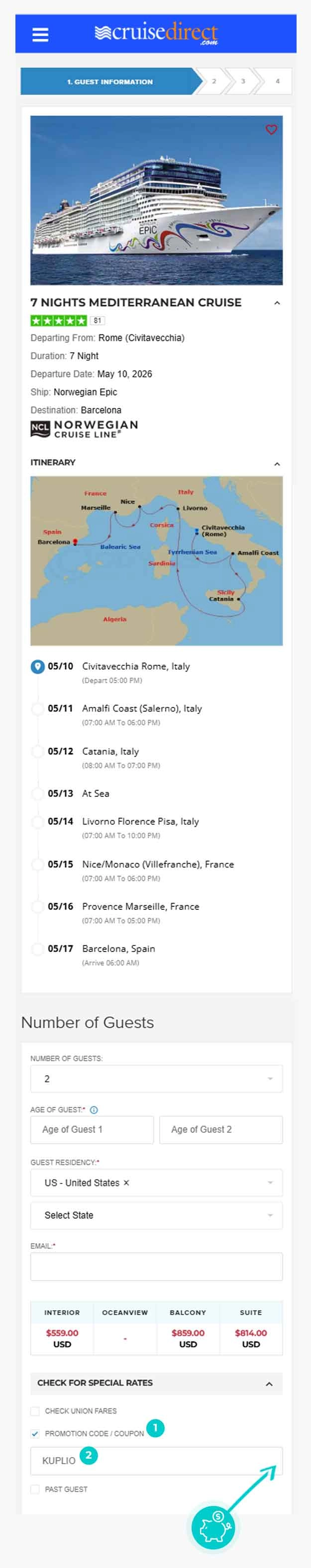Image resolution: width=311 pixels, height=1568 pixels.
Task: Enable the Check Union Fares checkbox
Action: 35,1411
